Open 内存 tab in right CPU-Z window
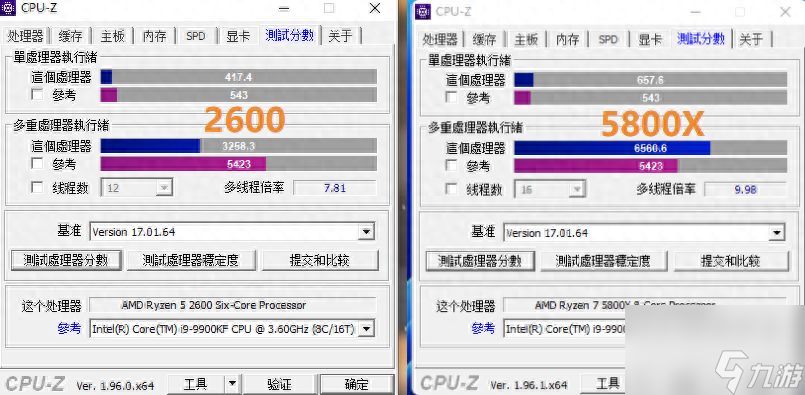 click(567, 39)
